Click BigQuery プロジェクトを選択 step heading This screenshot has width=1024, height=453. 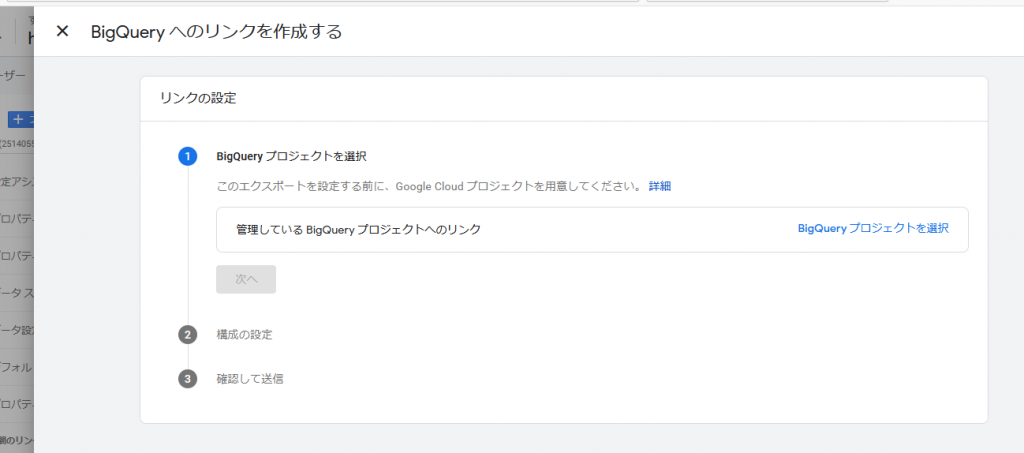tap(291, 157)
